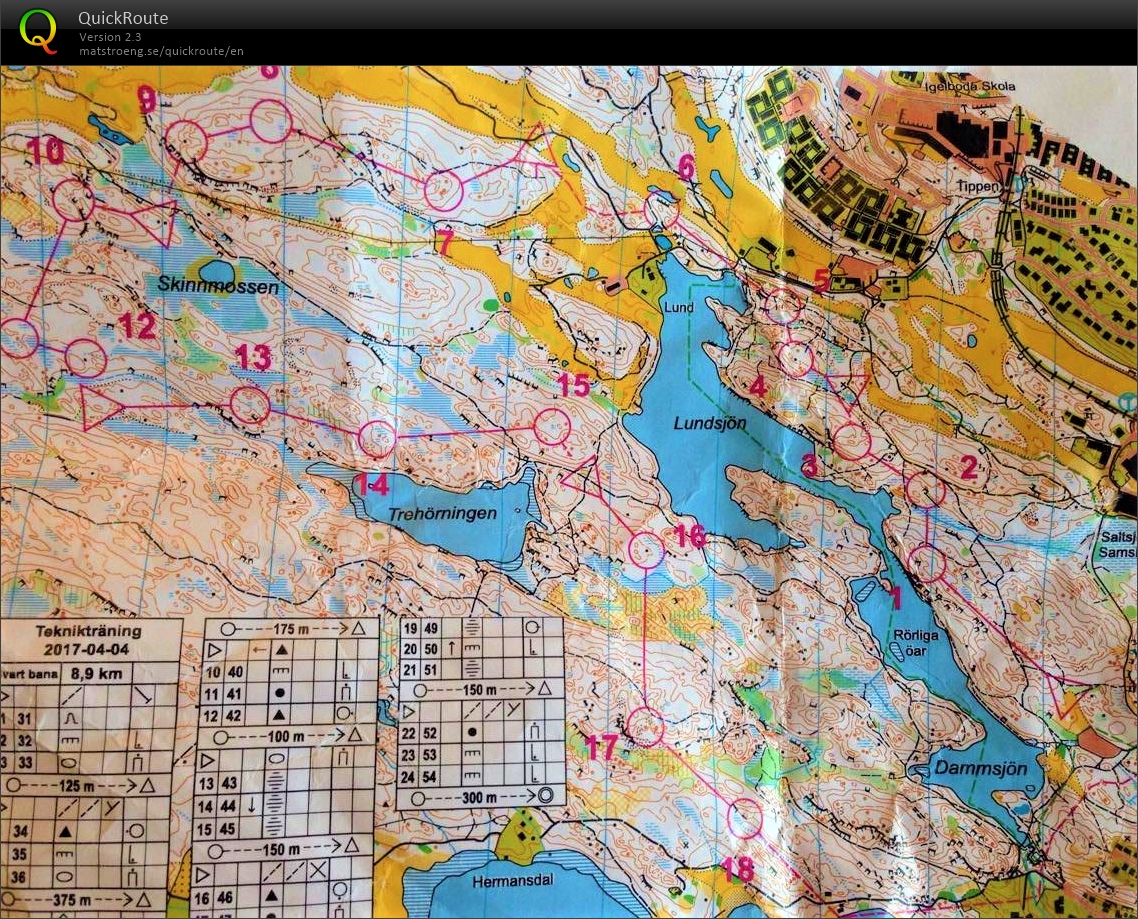1138x919 pixels.
Task: Click the Hermansdal label on the map
Action: click(512, 882)
